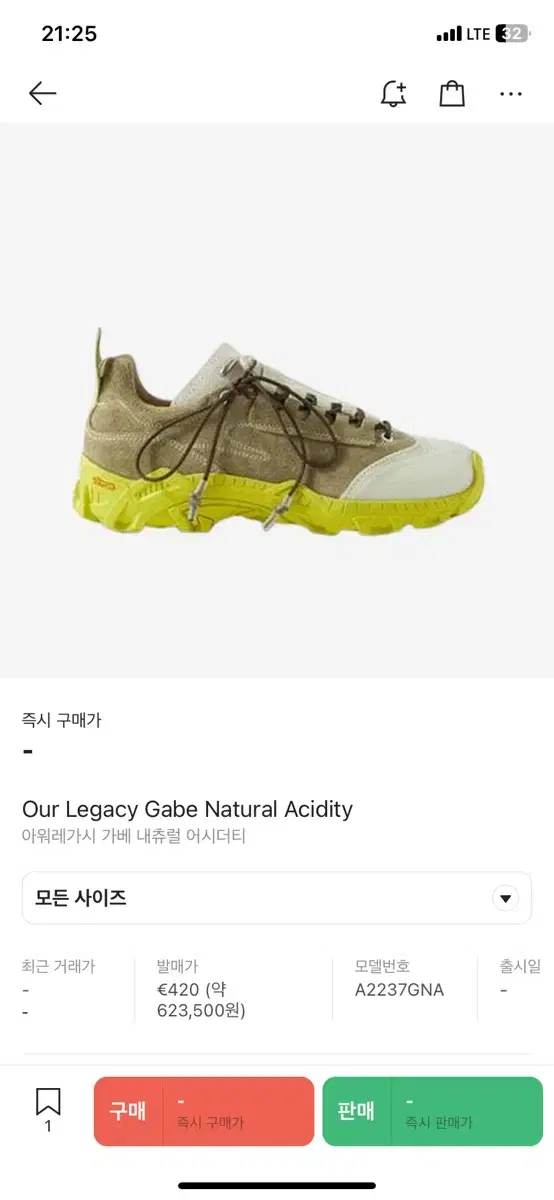Open the shopping bag icon
This screenshot has height=1200, width=554.
click(x=452, y=94)
